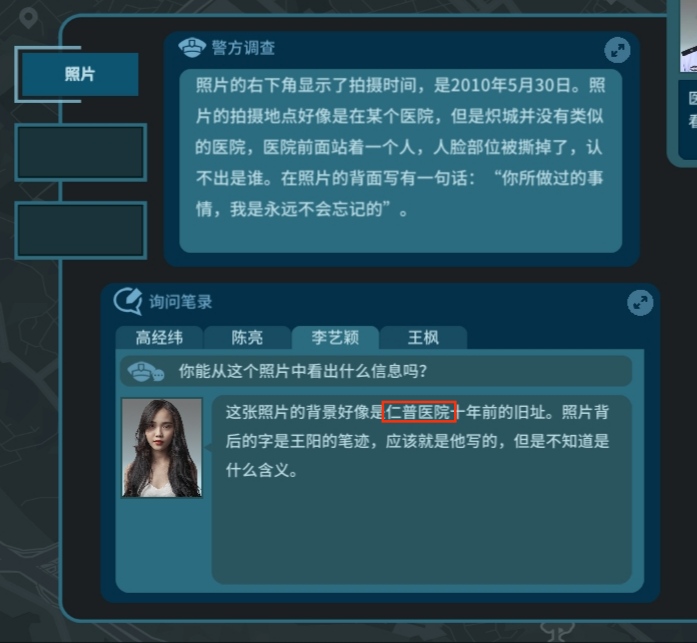Image resolution: width=697 pixels, height=643 pixels.
Task: Expand the 询问笔录 panel with arrows icon
Action: (x=640, y=303)
